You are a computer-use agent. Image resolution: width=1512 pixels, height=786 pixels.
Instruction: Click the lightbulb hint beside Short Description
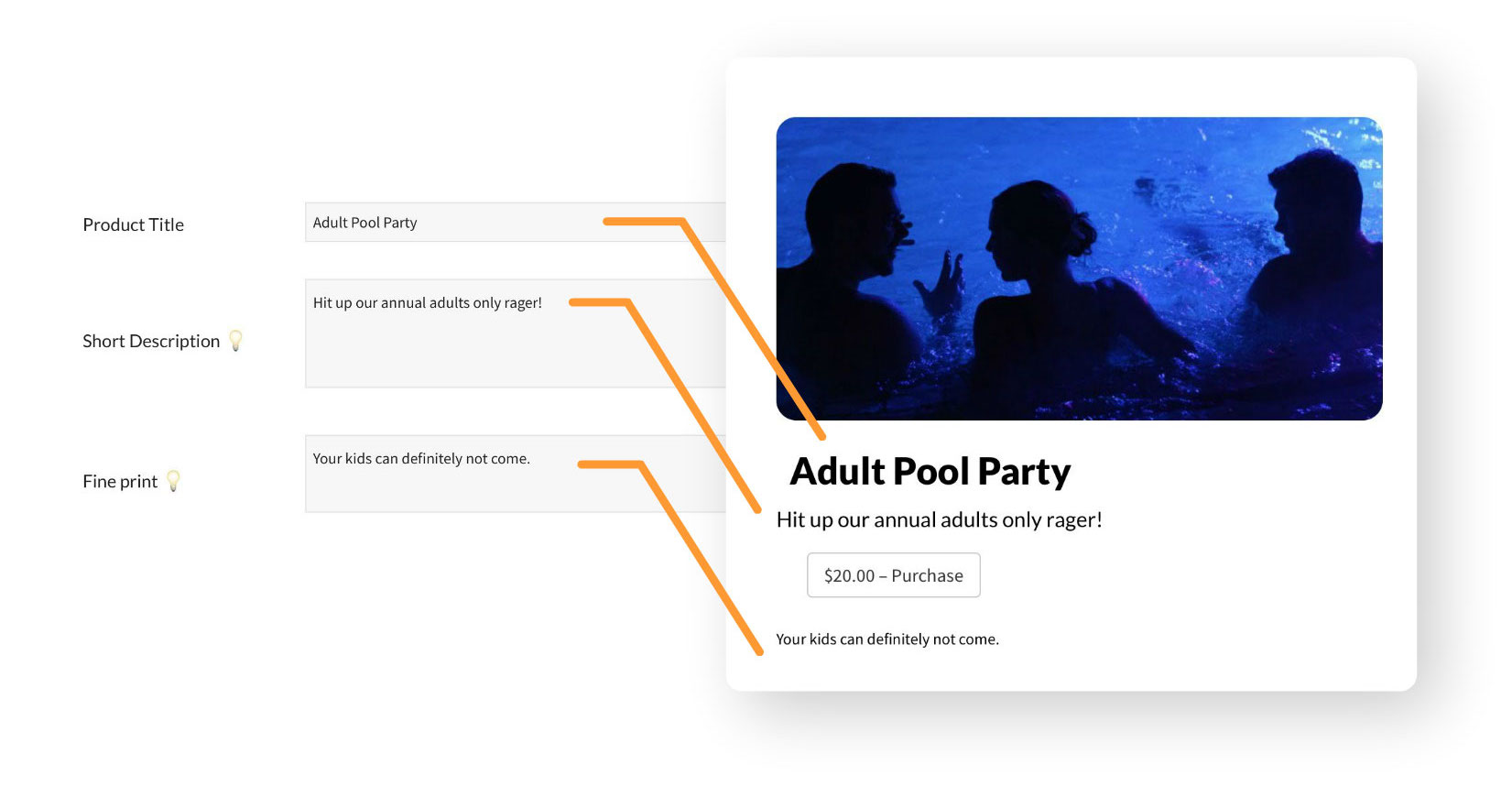coord(235,341)
